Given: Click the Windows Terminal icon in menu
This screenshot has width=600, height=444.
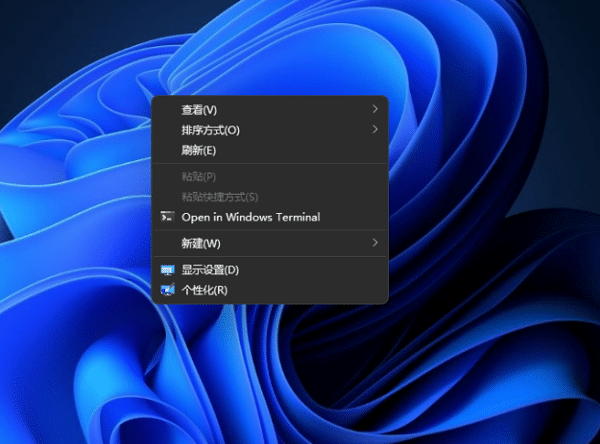Looking at the screenshot, I should click(167, 217).
